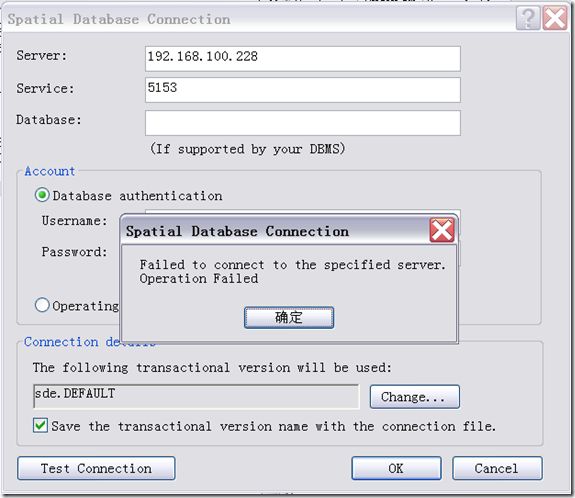Image resolution: width=575 pixels, height=498 pixels.
Task: Click the Cancel button
Action: [x=497, y=468]
